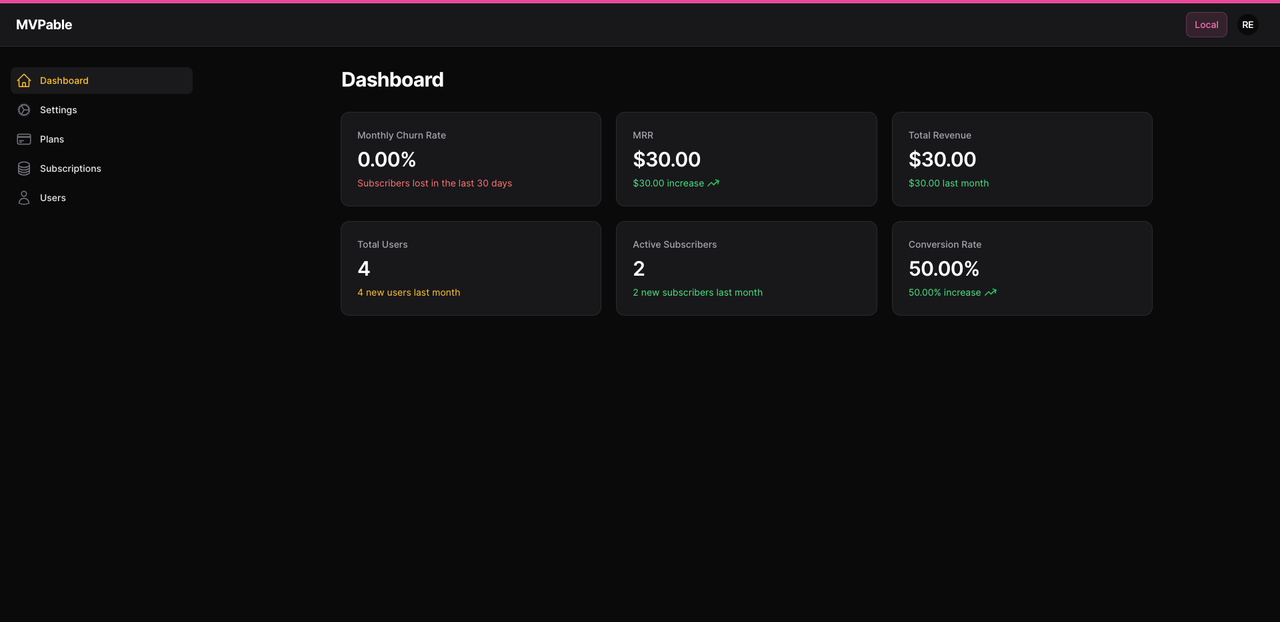Select the house icon beside Dashboard
The image size is (1280, 622).
point(23,80)
